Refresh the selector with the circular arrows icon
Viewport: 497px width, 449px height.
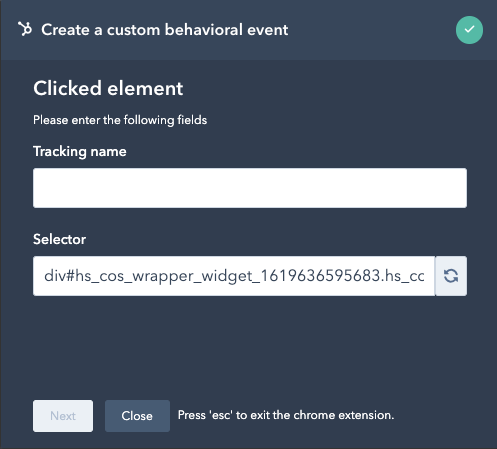[451, 276]
